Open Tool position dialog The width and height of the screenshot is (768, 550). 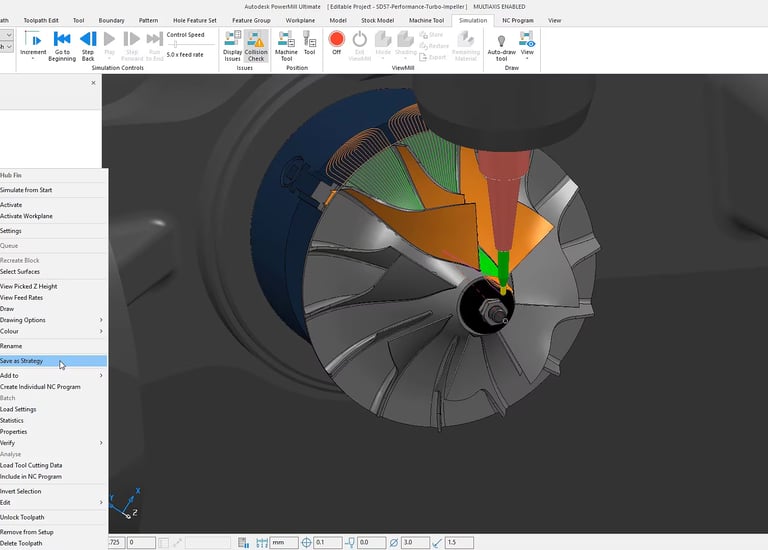pos(310,42)
